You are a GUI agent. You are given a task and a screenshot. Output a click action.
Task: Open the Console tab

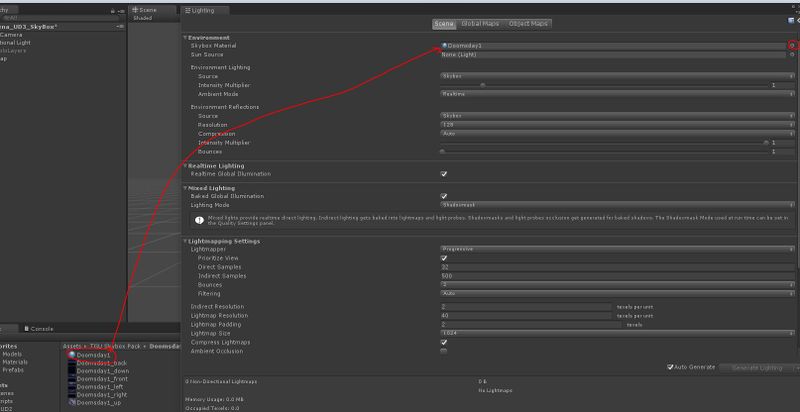[39, 329]
